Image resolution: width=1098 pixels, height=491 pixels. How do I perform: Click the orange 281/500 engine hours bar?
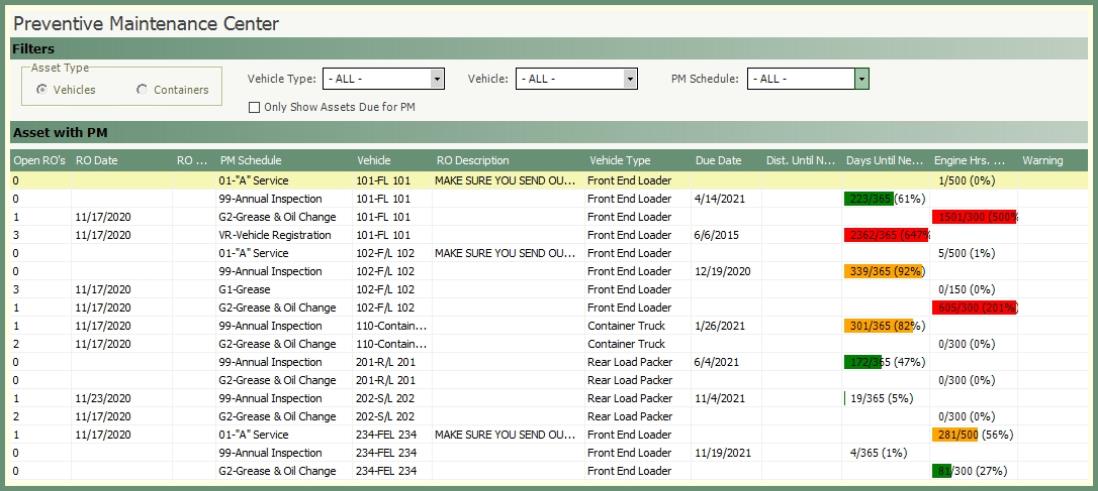click(x=954, y=435)
